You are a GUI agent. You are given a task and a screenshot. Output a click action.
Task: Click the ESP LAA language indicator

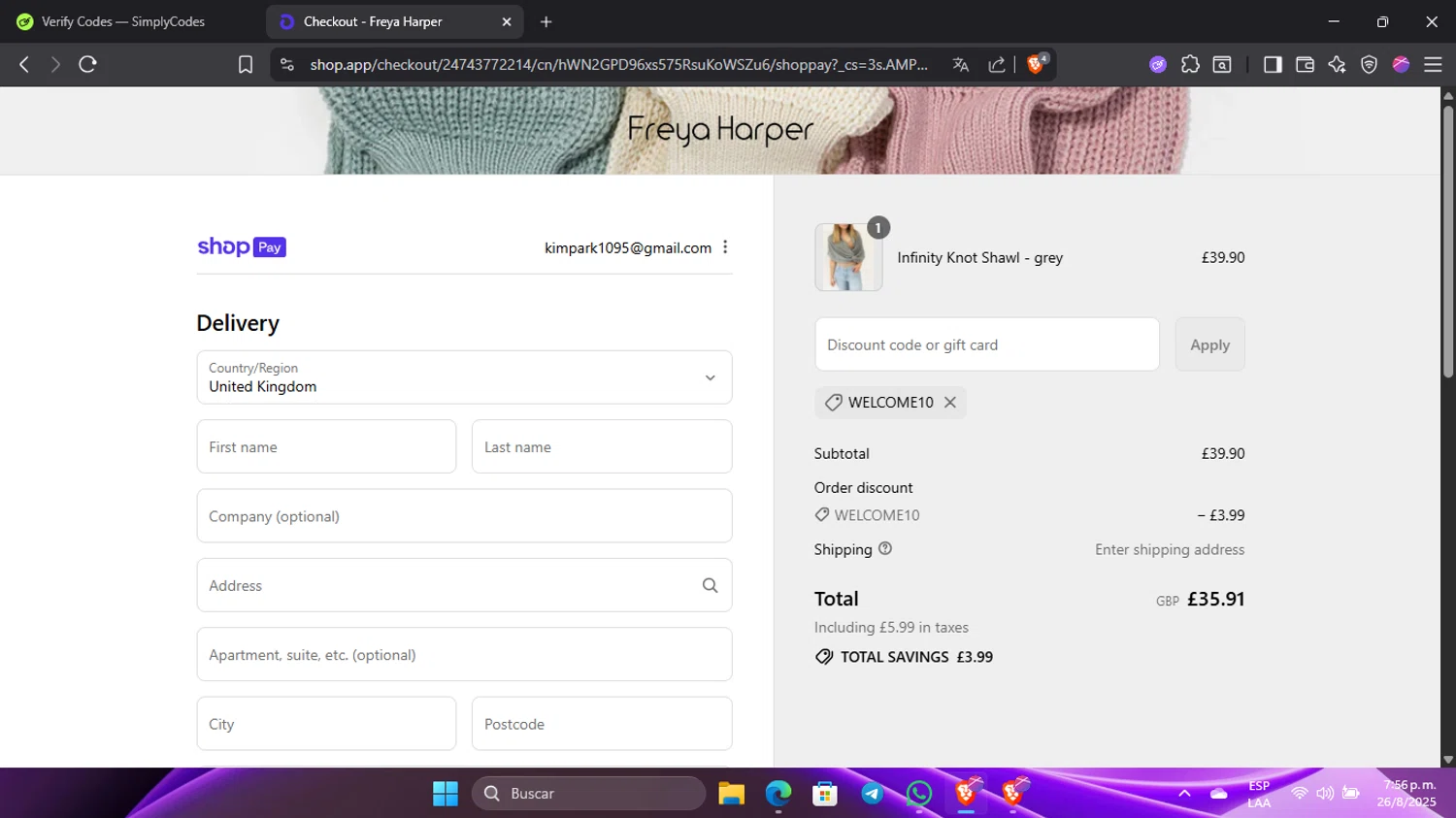pos(1259,794)
